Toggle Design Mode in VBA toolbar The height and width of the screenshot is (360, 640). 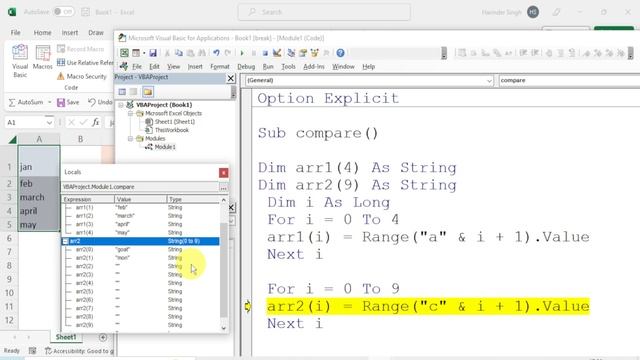pyautogui.click(x=277, y=53)
